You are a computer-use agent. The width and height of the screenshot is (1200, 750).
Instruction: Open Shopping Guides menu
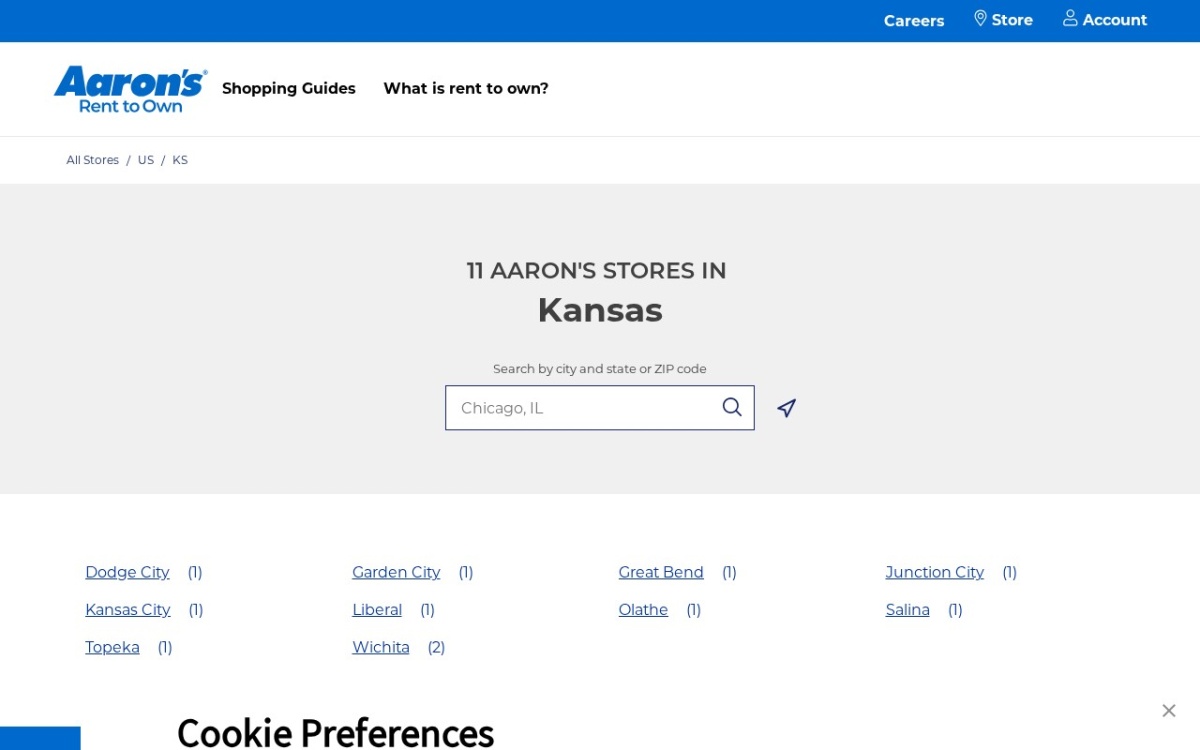[289, 88]
